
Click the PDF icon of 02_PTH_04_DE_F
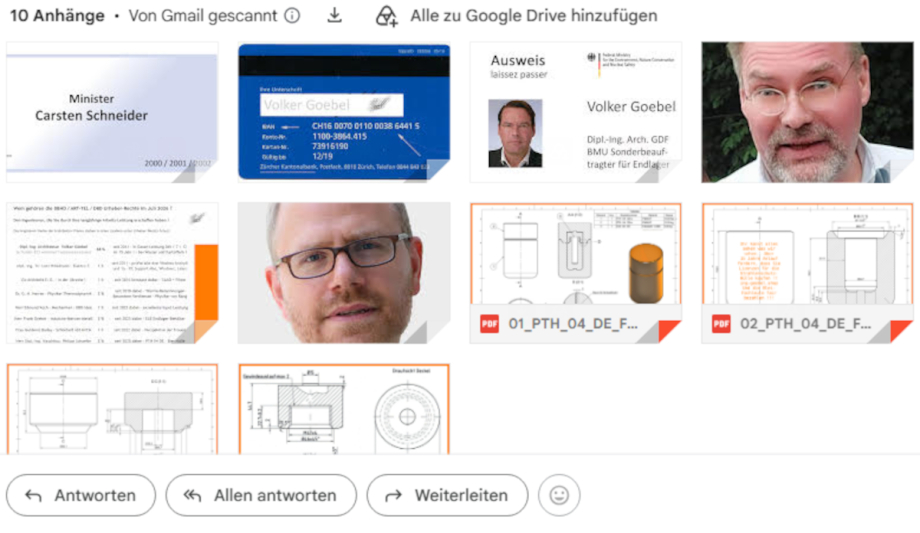[721, 323]
